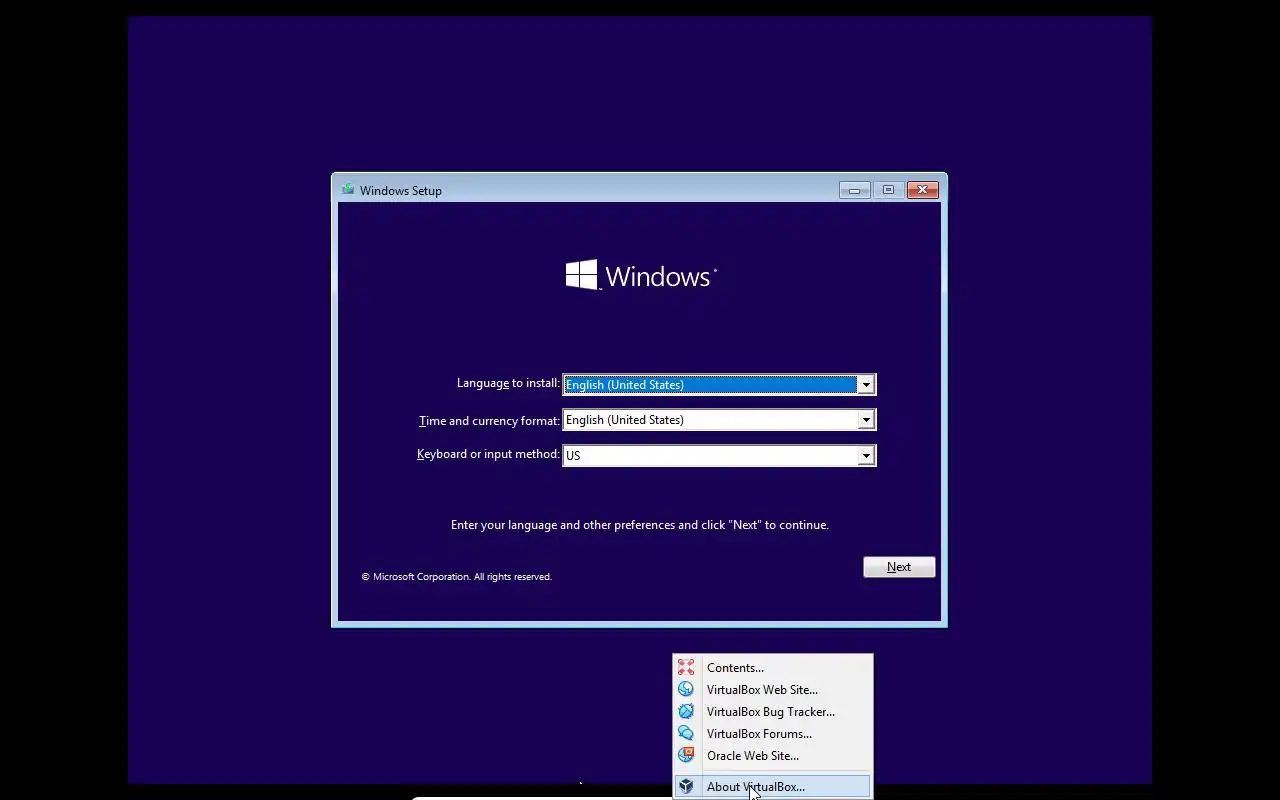Maximize the Windows Setup window
The image size is (1280, 800).
click(888, 190)
